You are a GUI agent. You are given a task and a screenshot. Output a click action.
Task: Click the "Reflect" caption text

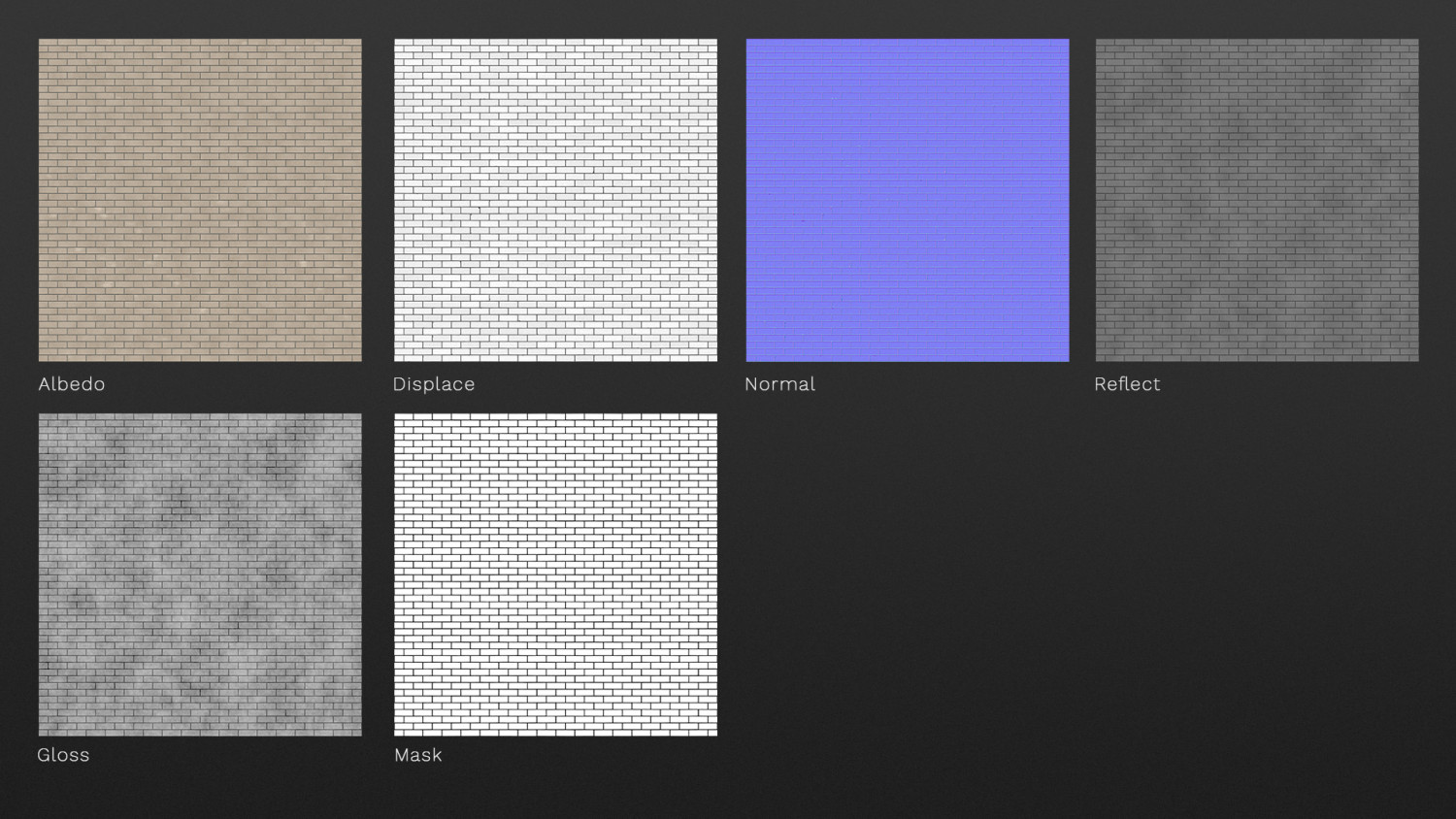tap(1127, 384)
